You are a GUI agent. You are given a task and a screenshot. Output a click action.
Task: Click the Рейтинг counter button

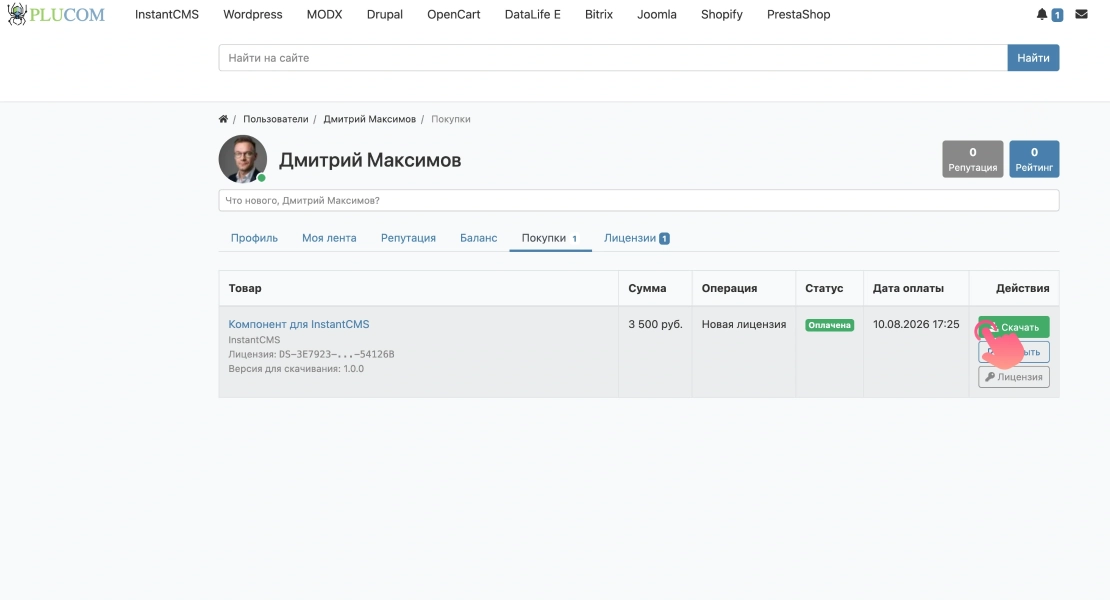(x=1034, y=159)
